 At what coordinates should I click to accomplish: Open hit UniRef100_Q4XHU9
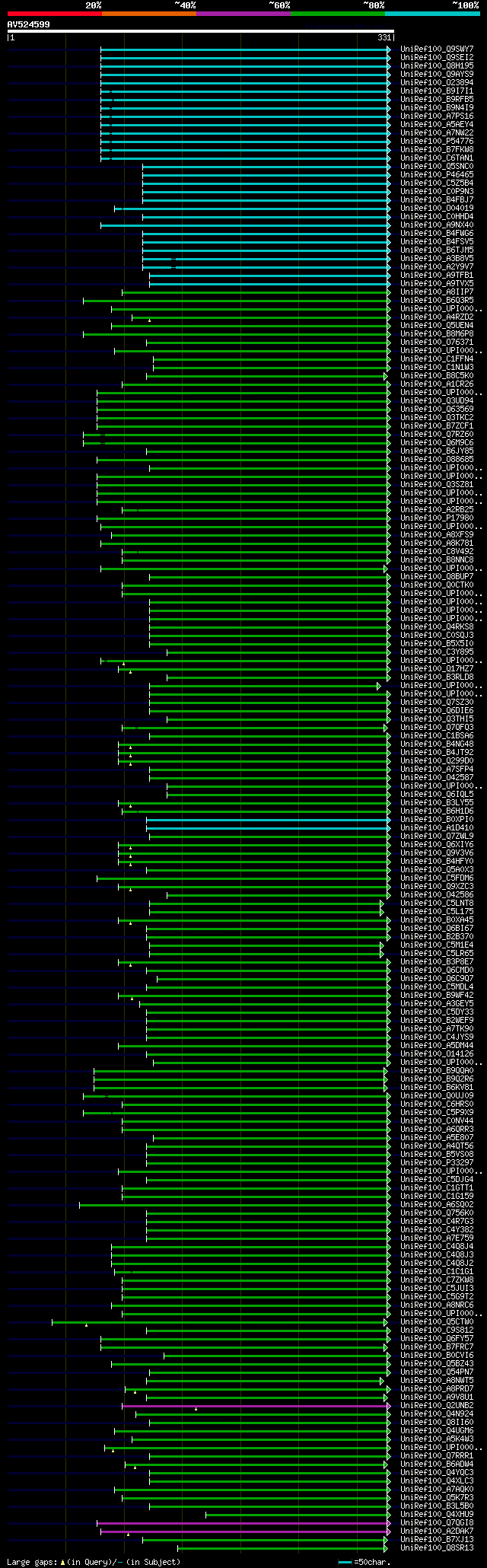point(437,1515)
